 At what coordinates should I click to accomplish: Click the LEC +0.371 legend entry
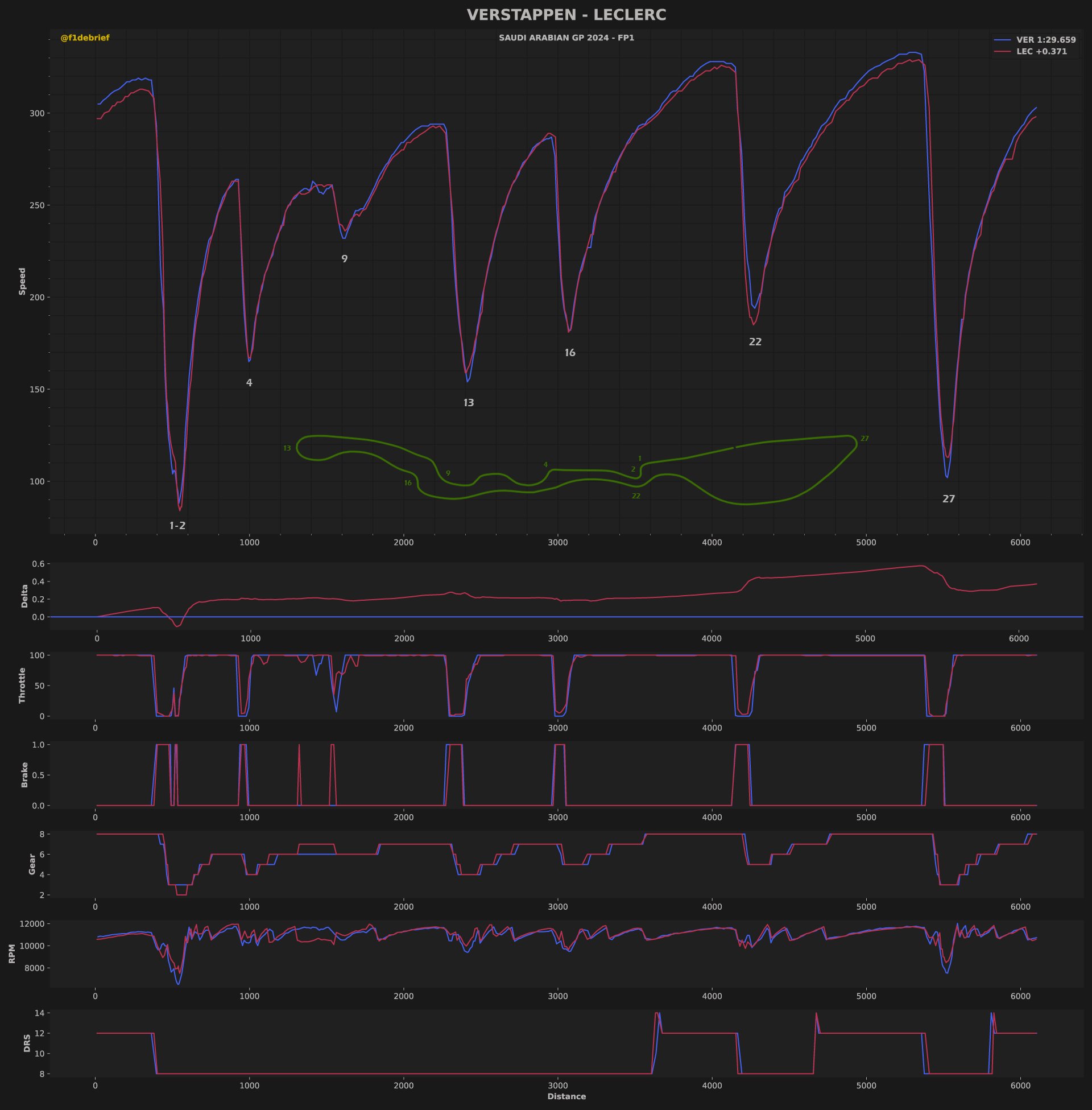coord(1041,52)
